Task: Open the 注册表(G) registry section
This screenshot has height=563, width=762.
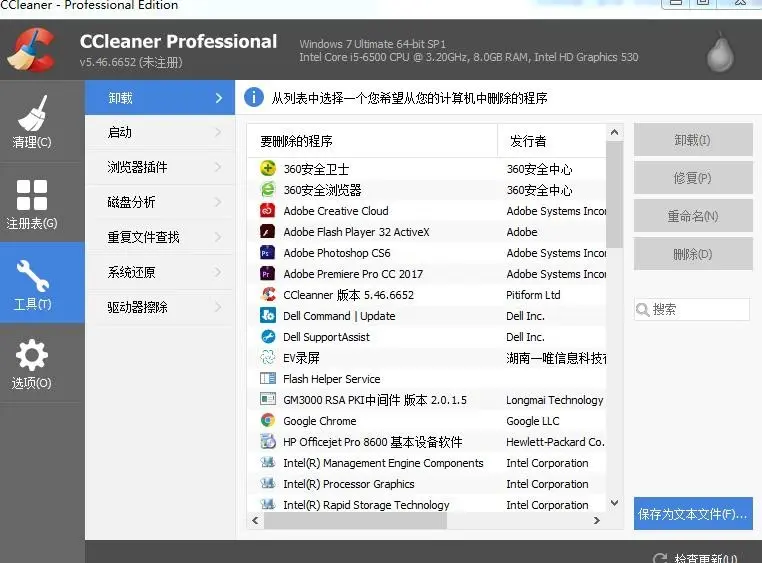Action: pyautogui.click(x=32, y=203)
